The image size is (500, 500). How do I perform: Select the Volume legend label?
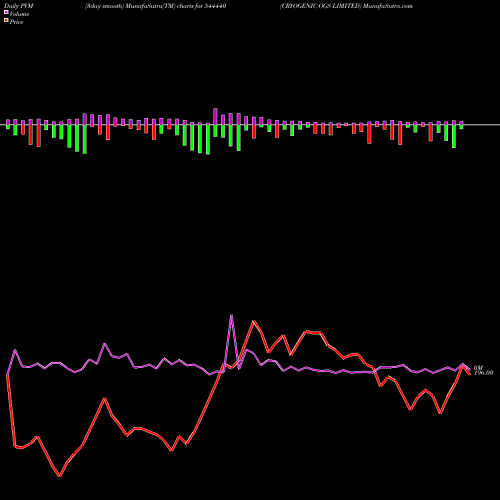click(x=19, y=14)
